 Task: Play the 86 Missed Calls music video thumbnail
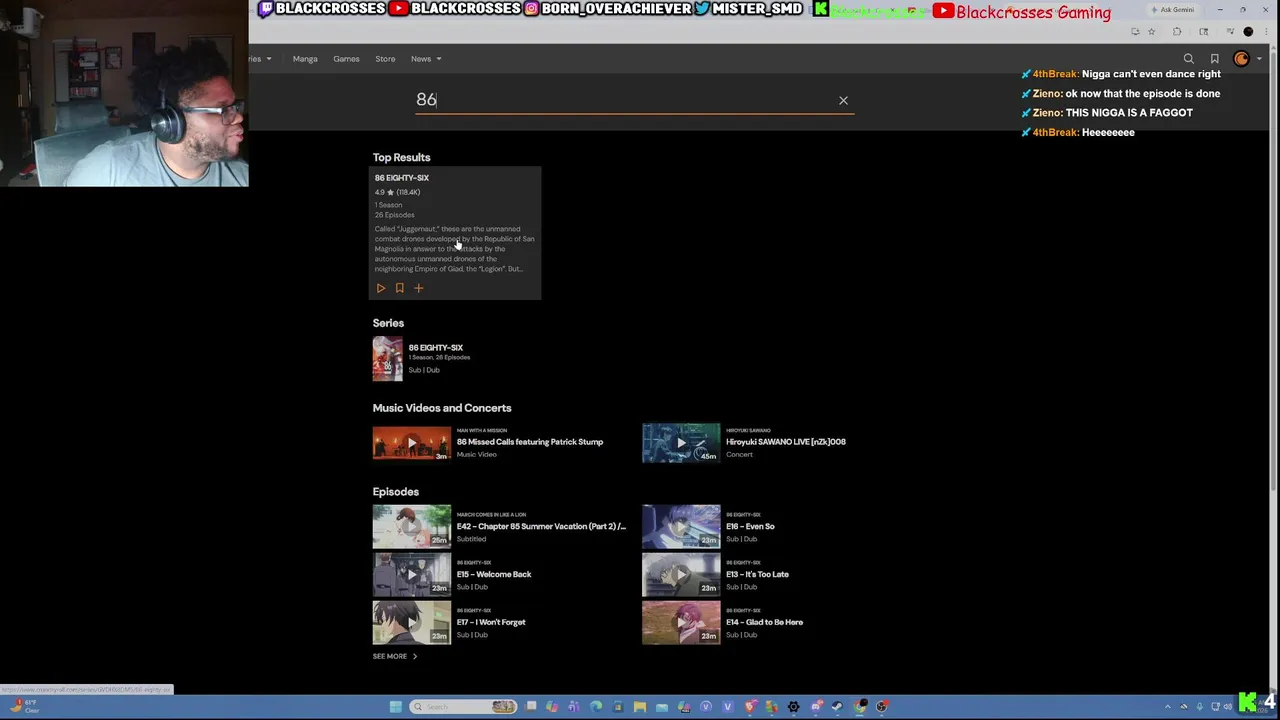412,443
